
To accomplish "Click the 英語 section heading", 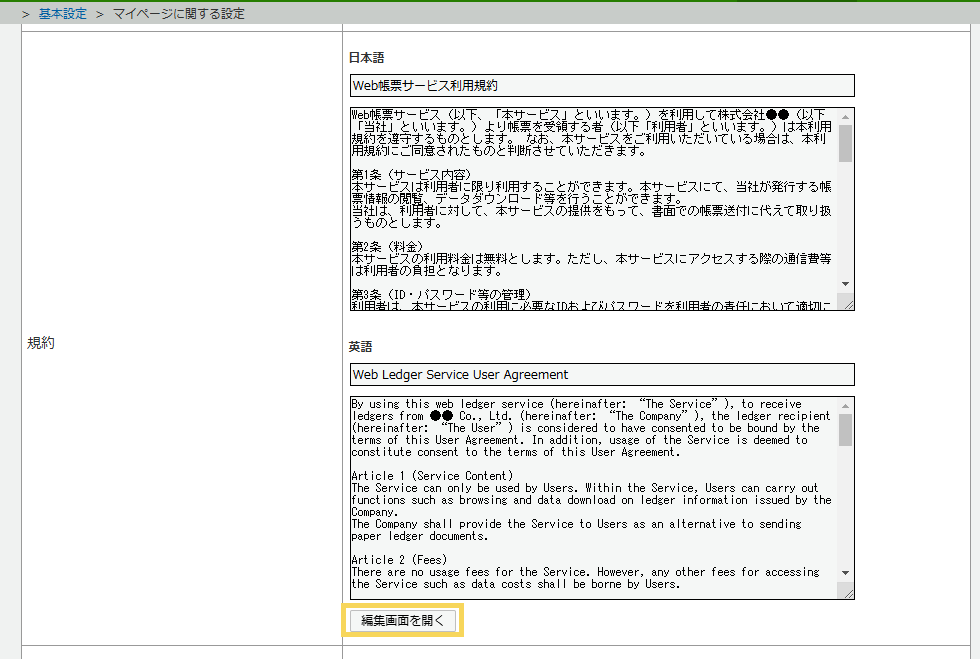I will [x=360, y=346].
